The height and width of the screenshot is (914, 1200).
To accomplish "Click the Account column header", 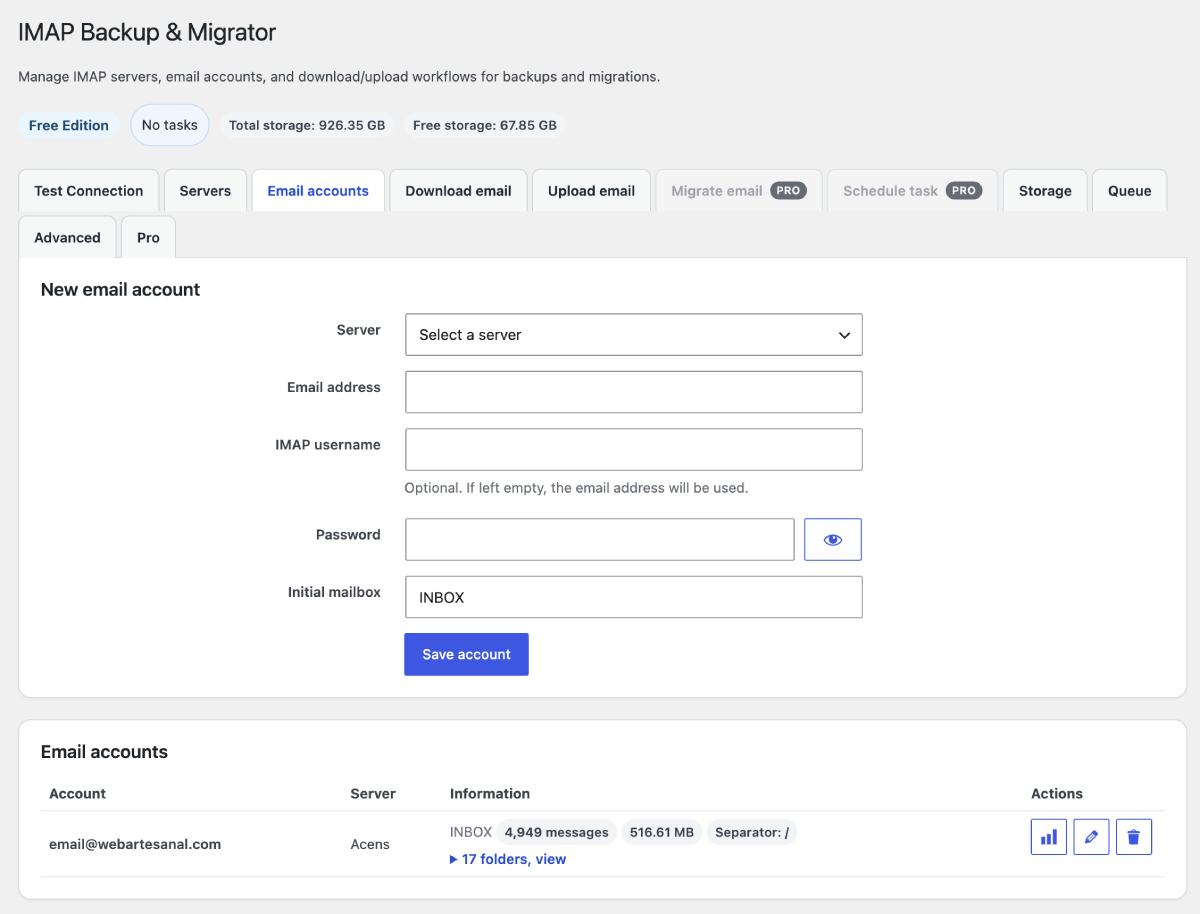I will point(77,794).
